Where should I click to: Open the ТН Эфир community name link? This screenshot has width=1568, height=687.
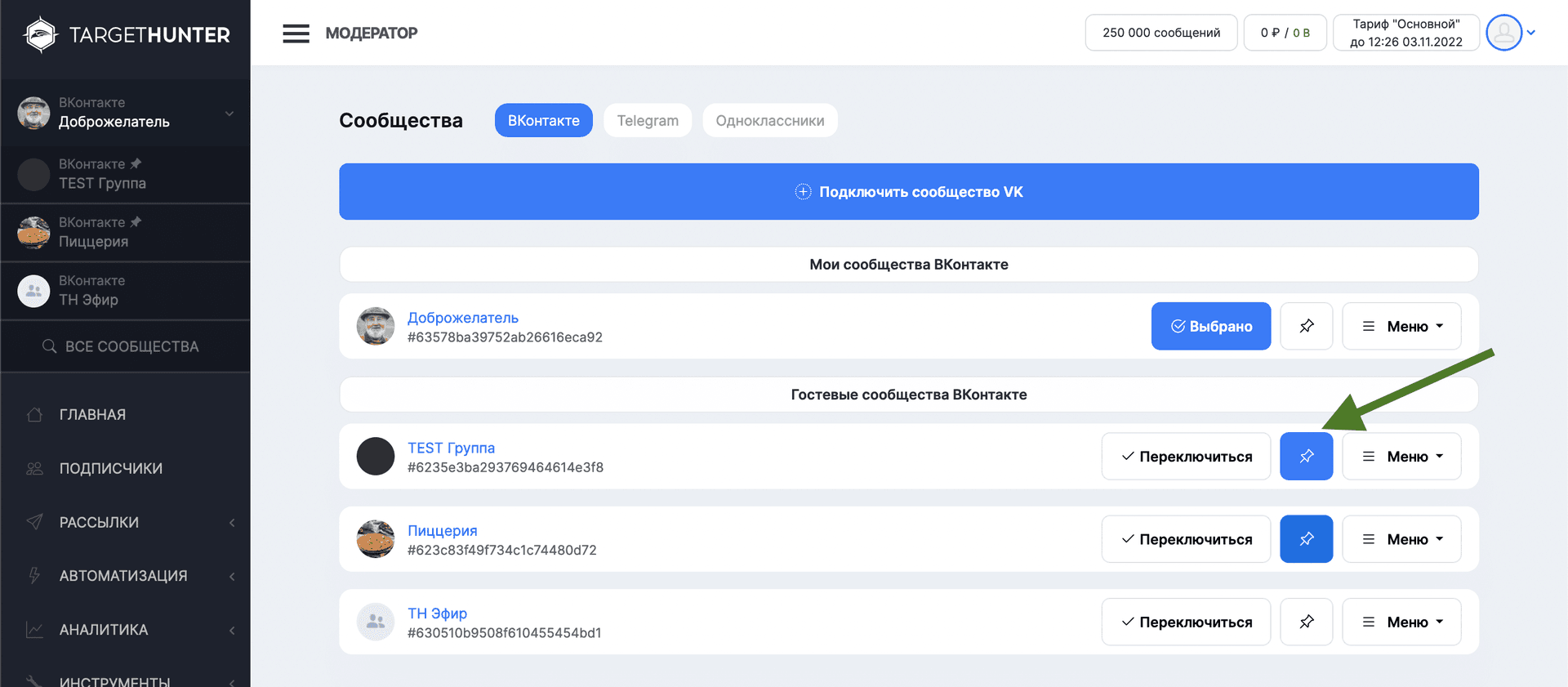coord(437,613)
